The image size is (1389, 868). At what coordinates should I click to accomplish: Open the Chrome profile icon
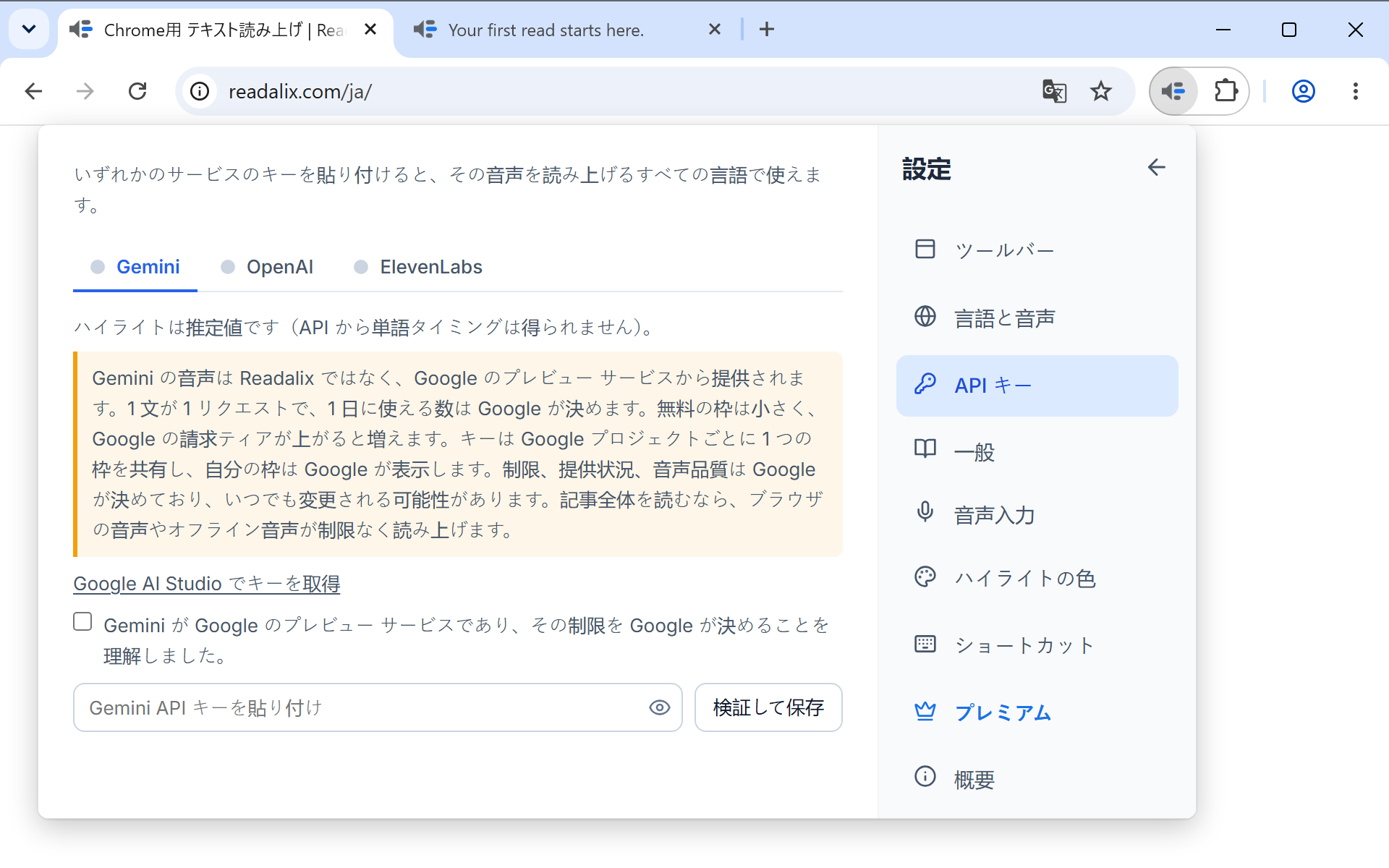[1303, 91]
